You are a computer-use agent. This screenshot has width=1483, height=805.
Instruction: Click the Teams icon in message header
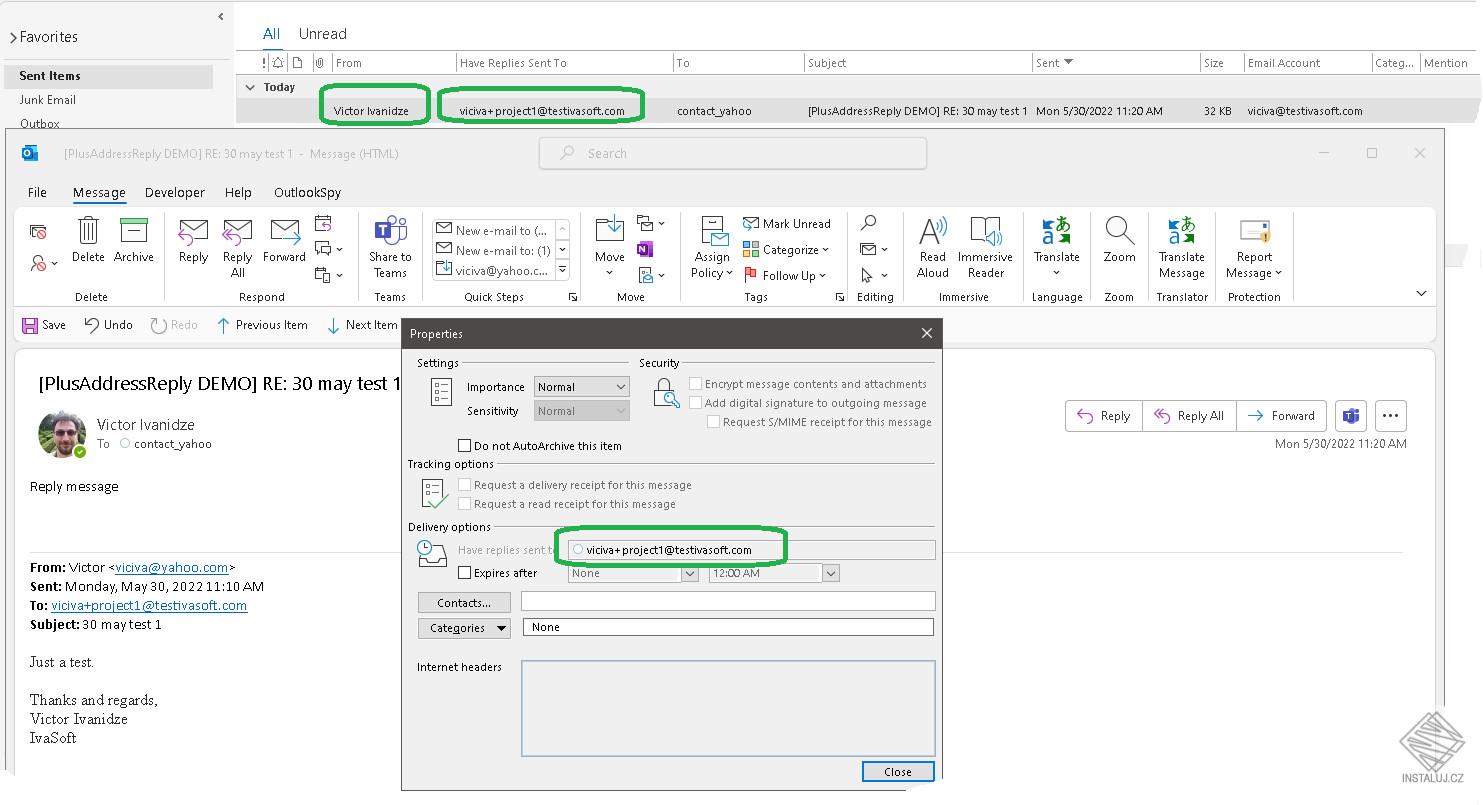point(1350,416)
